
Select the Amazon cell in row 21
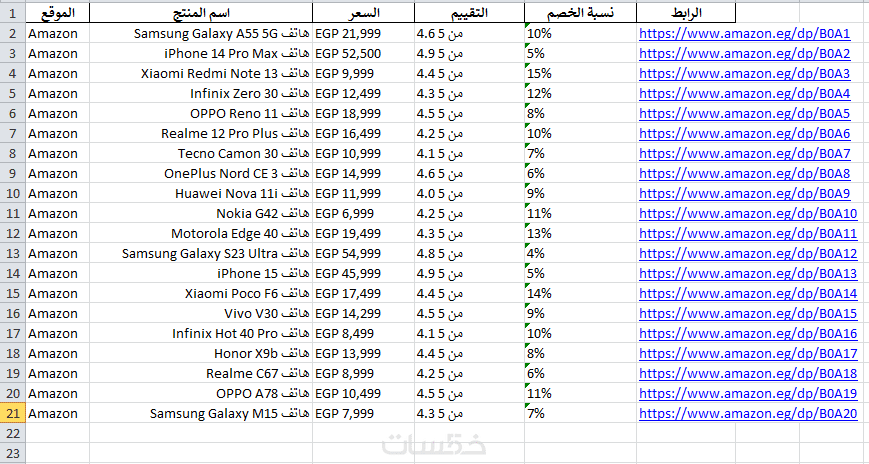pyautogui.click(x=58, y=413)
